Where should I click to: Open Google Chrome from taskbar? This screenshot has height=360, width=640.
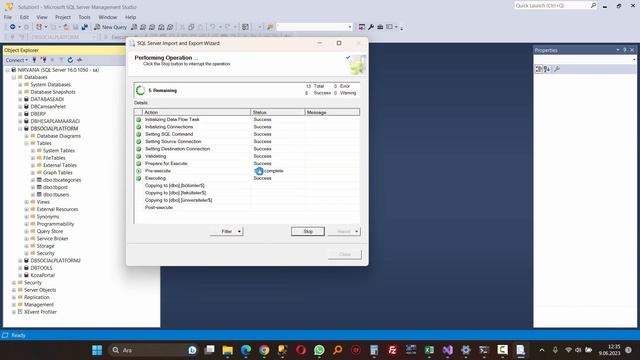tap(264, 350)
